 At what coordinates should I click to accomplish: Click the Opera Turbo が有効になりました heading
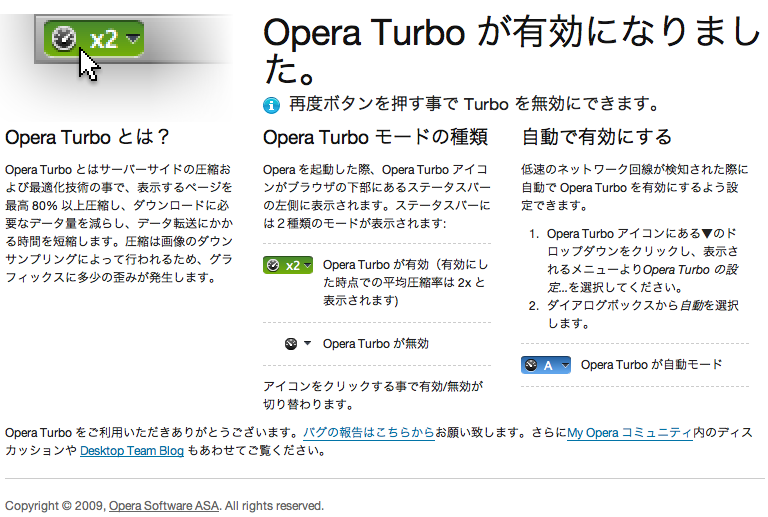[x=510, y=50]
